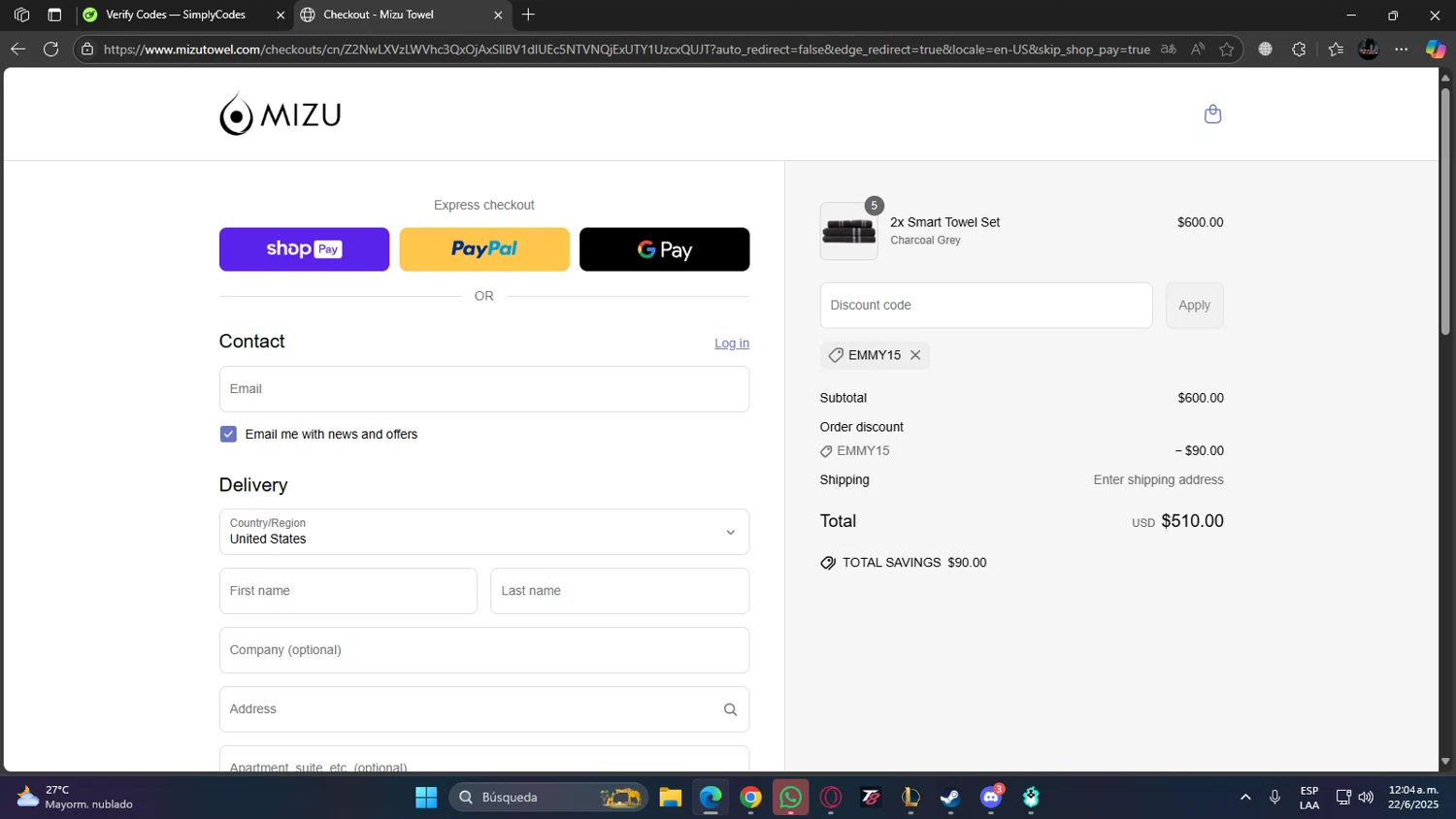Switch to Verify Codes — SimplyCodes tab
Image resolution: width=1456 pixels, height=819 pixels.
[x=183, y=15]
